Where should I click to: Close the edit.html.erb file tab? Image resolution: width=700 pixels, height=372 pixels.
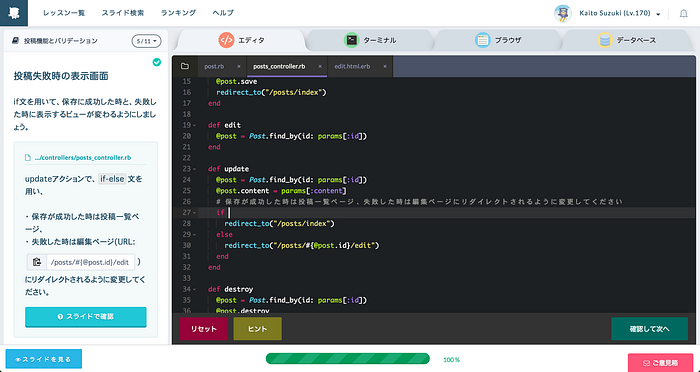tap(385, 66)
